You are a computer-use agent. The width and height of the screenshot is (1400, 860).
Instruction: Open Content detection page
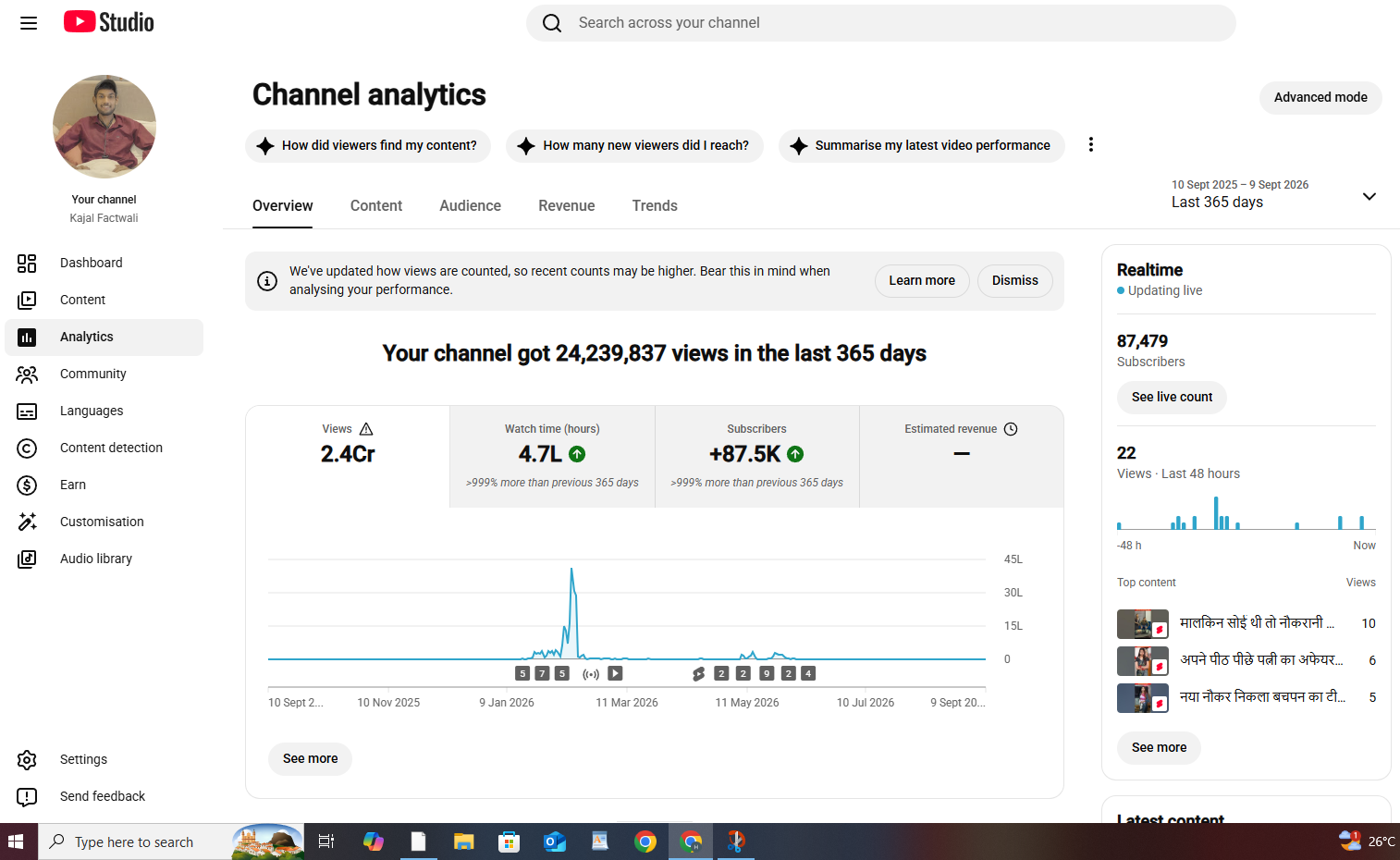coord(104,448)
